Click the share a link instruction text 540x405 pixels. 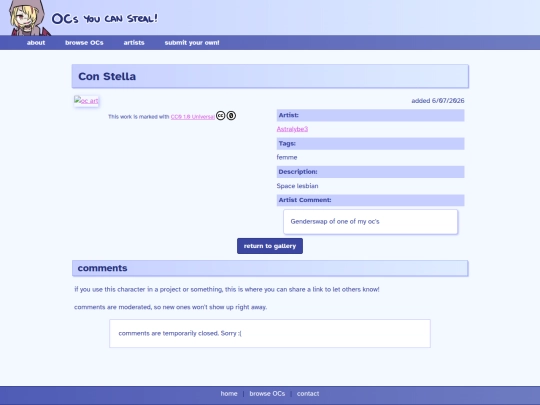tap(227, 289)
